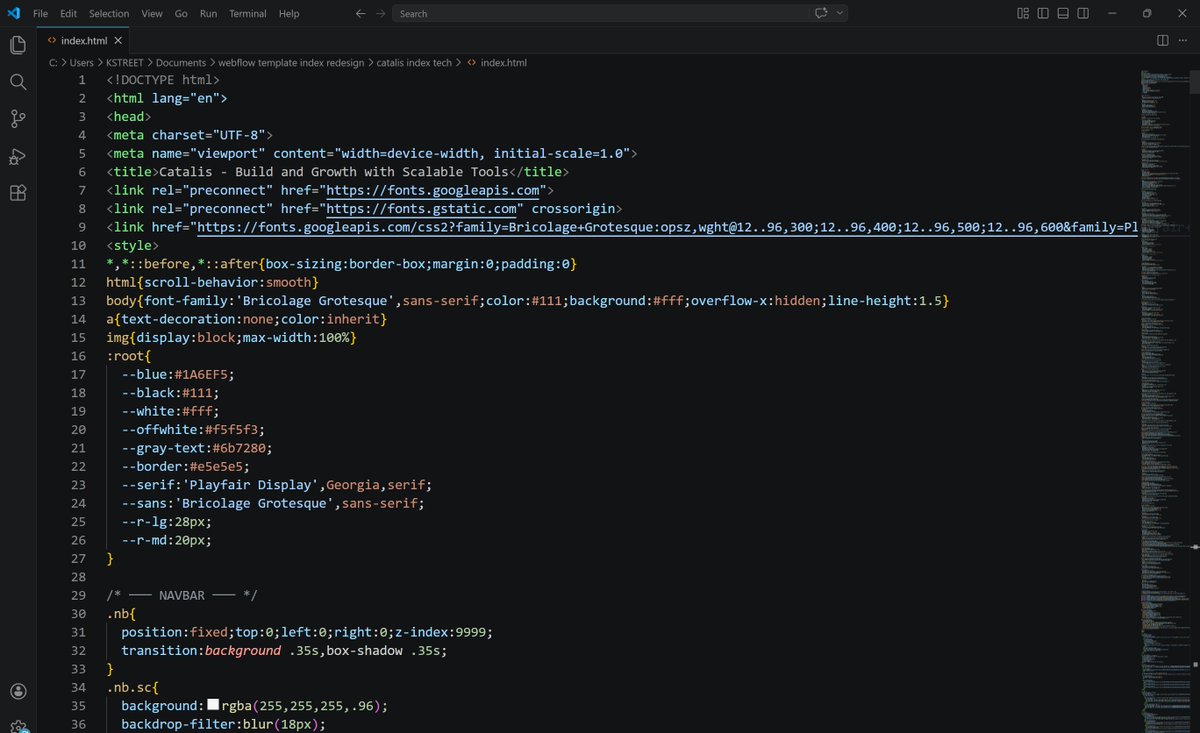Image resolution: width=1200 pixels, height=733 pixels.
Task: Go forward with the right arrow
Action: point(380,13)
